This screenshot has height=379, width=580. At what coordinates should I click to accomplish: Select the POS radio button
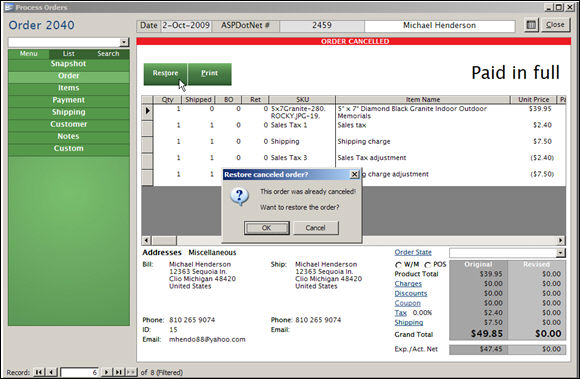(428, 265)
